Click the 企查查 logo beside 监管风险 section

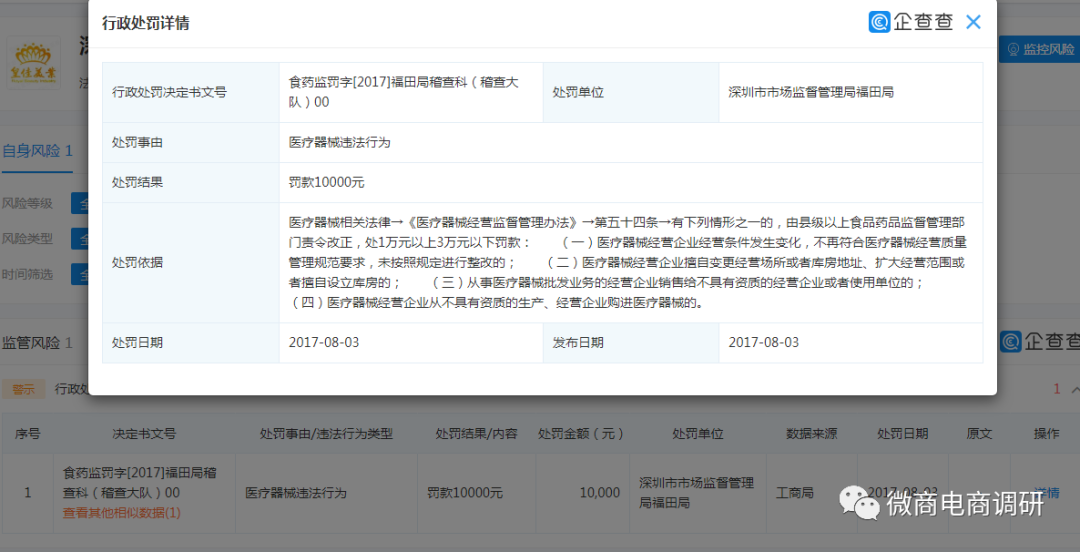coord(1040,342)
